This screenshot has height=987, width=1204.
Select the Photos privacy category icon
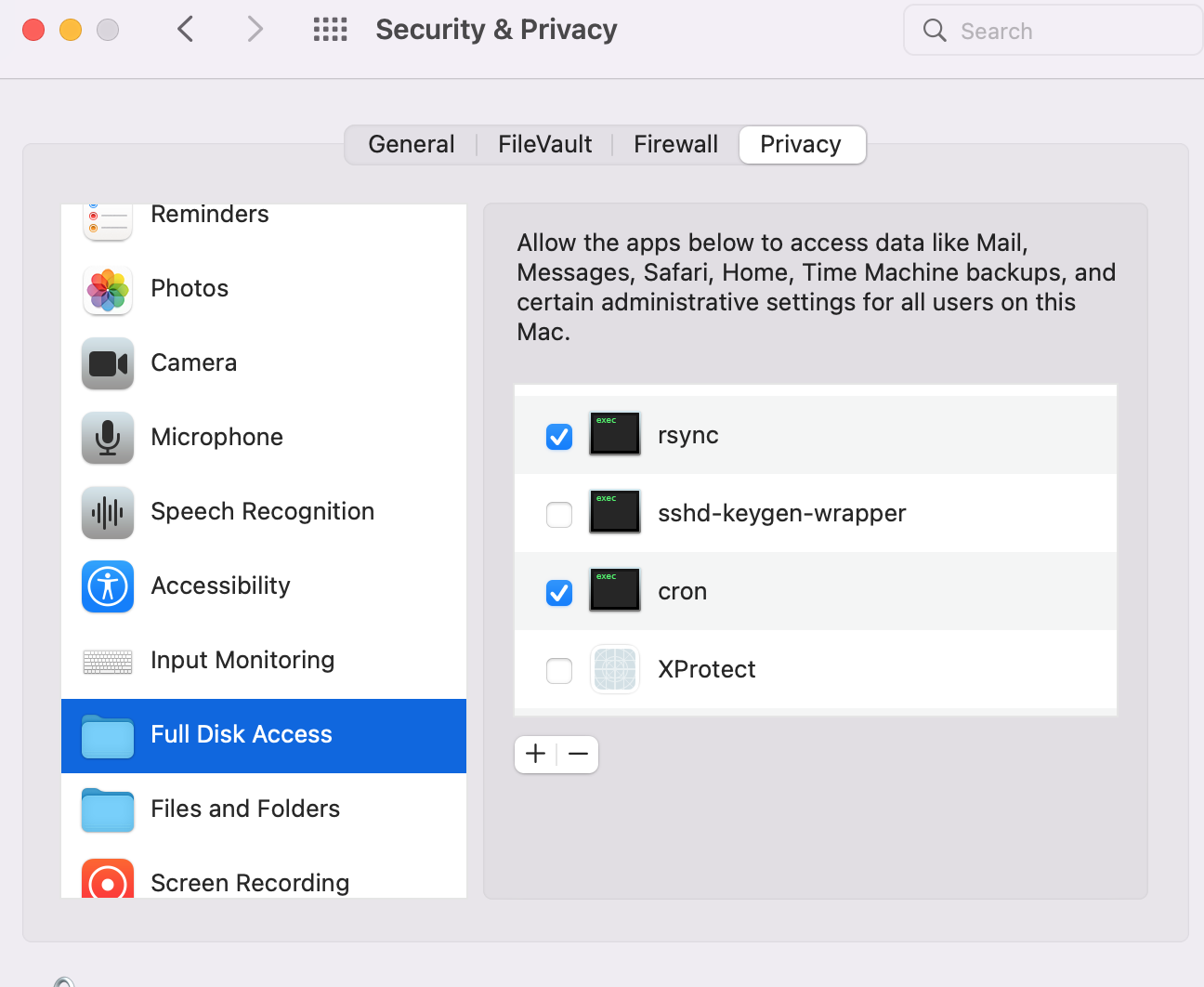pyautogui.click(x=108, y=289)
